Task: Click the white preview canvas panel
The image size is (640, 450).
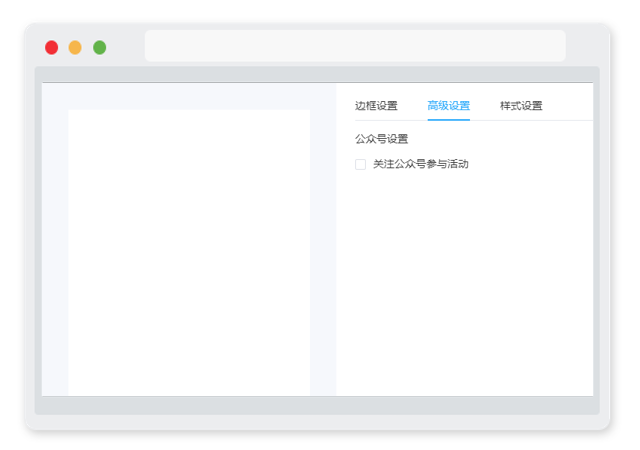Action: [189, 252]
